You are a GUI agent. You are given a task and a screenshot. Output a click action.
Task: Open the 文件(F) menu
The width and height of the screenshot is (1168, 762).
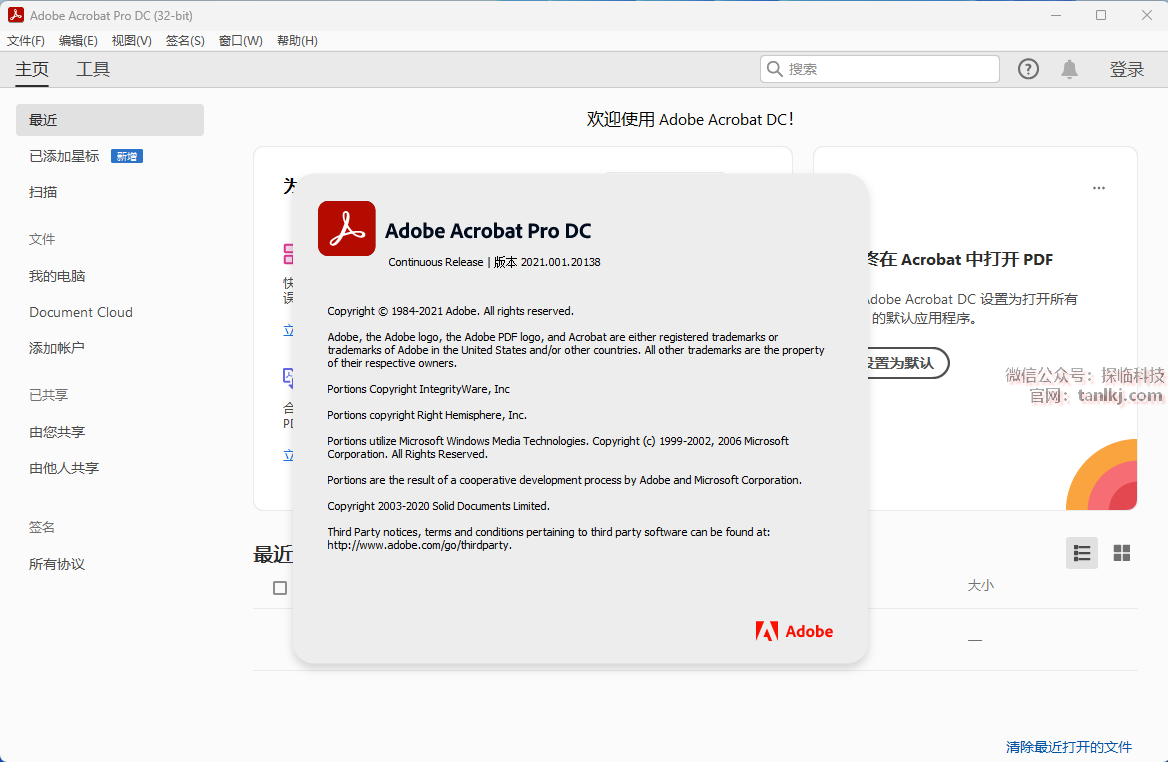coord(26,40)
